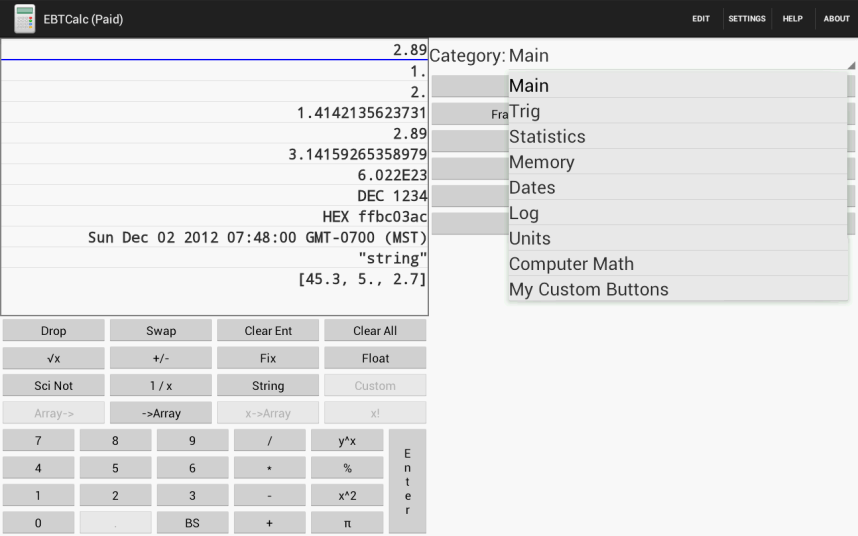Click the EBTCalc calculator app icon

click(x=25, y=19)
